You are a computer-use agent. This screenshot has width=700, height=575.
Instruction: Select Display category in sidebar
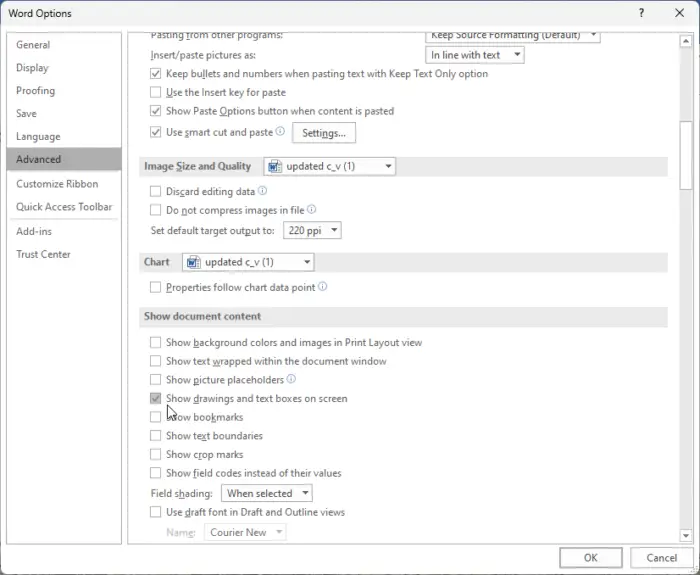64,67
